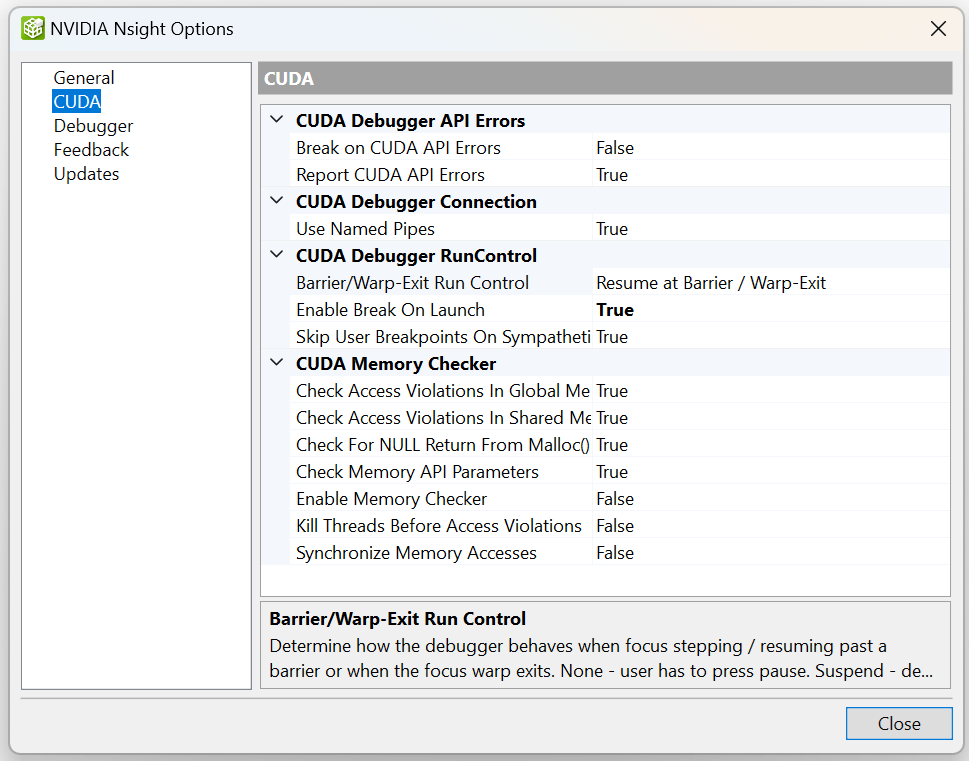Go to the Updates options page

click(x=86, y=174)
